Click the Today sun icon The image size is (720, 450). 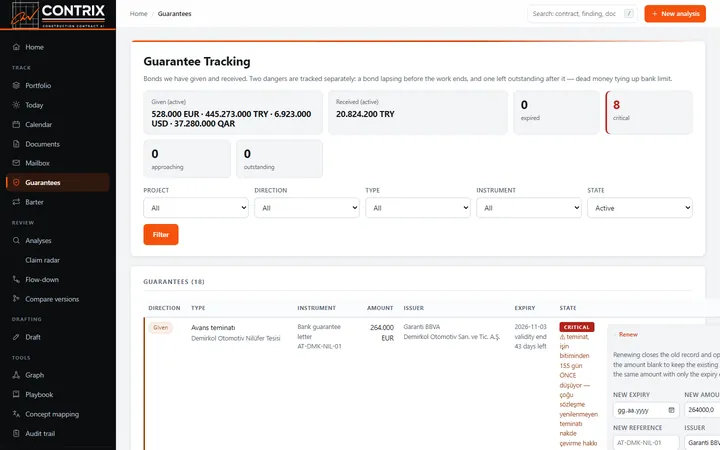click(16, 105)
